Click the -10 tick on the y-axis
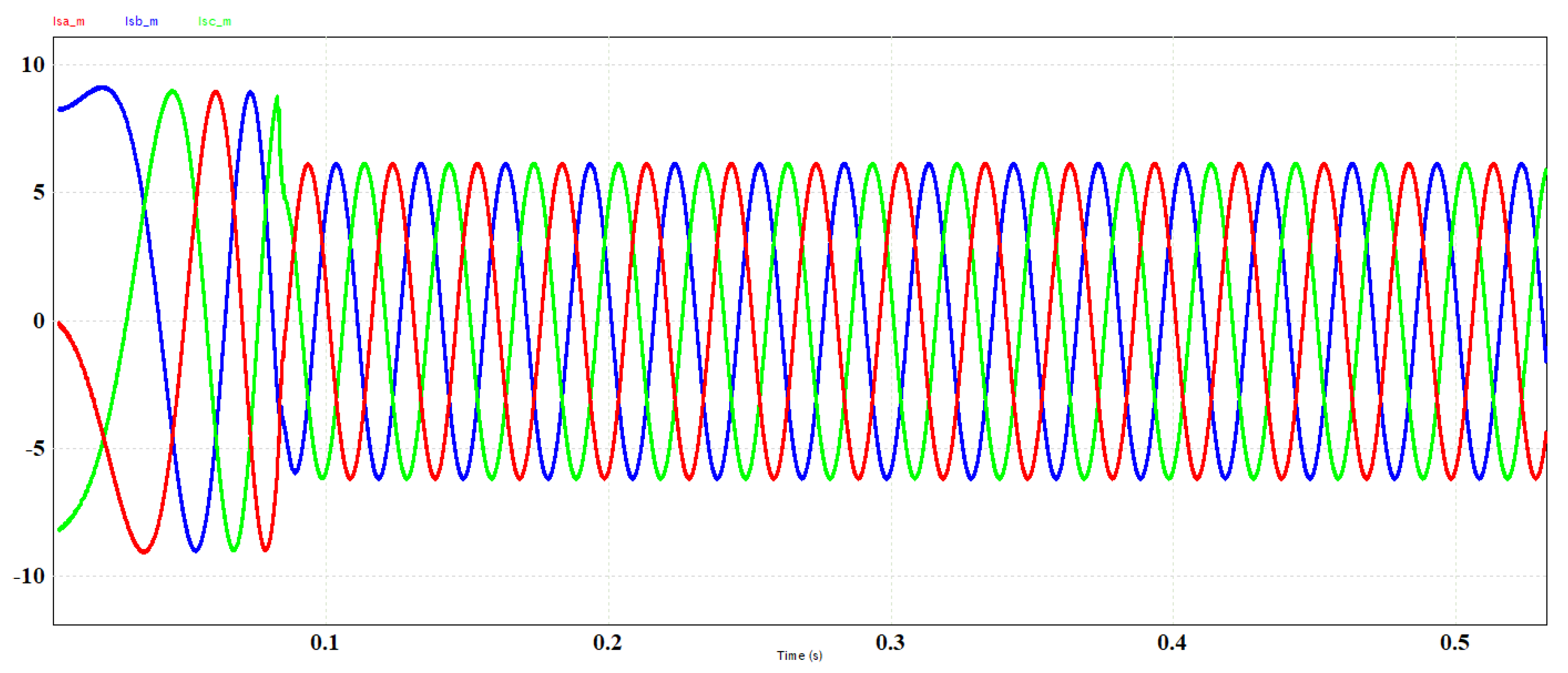1568x673 pixels. (29, 576)
